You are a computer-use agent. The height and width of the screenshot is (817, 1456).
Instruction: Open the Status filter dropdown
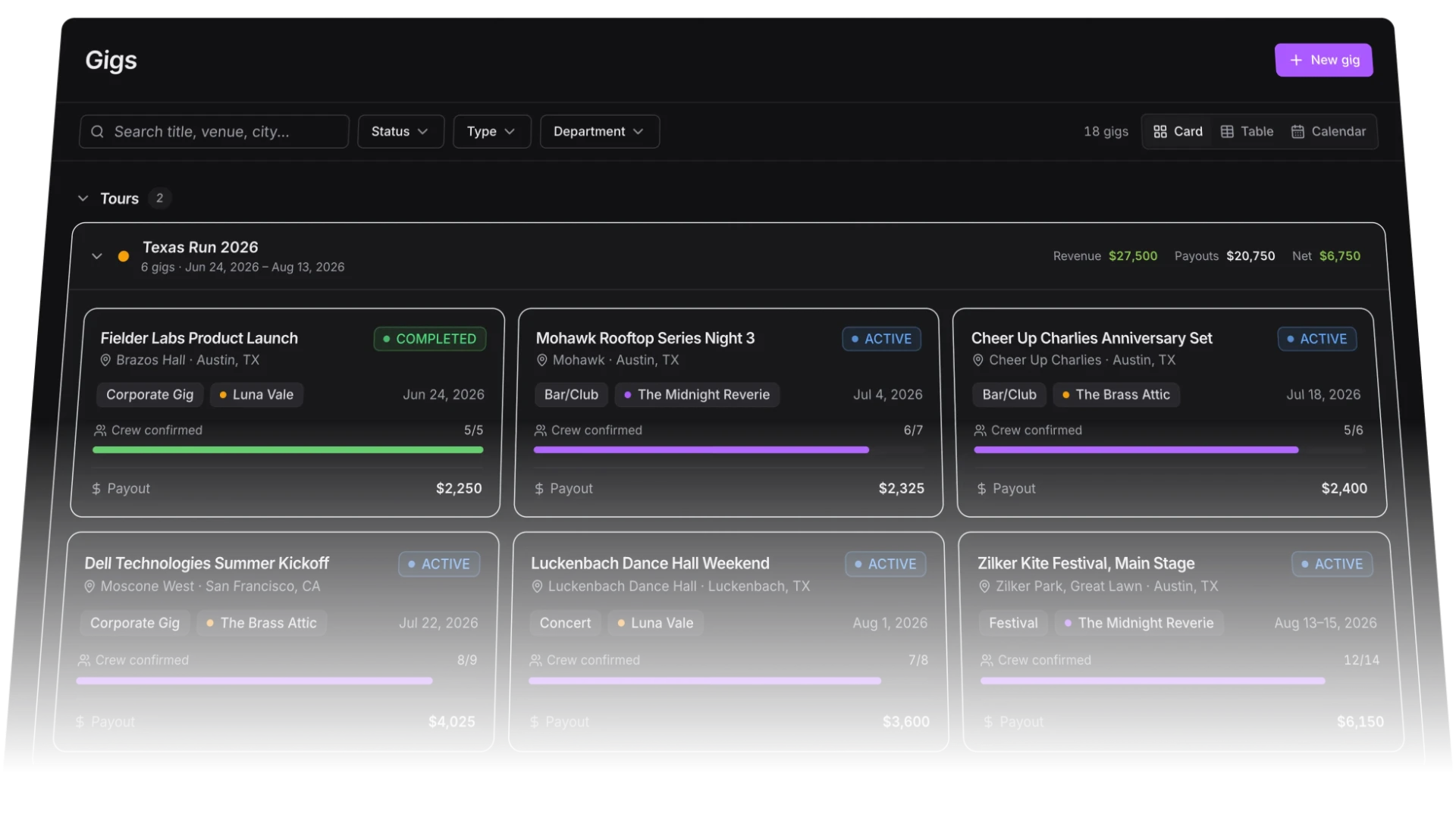(400, 131)
